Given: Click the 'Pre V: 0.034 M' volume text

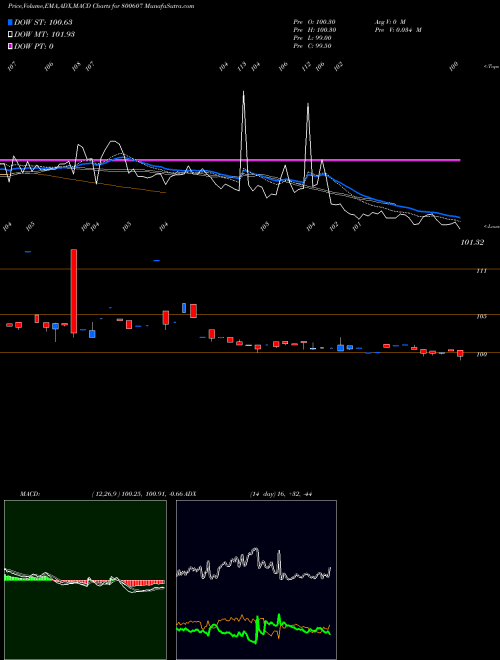Looking at the screenshot, I should tap(398, 30).
